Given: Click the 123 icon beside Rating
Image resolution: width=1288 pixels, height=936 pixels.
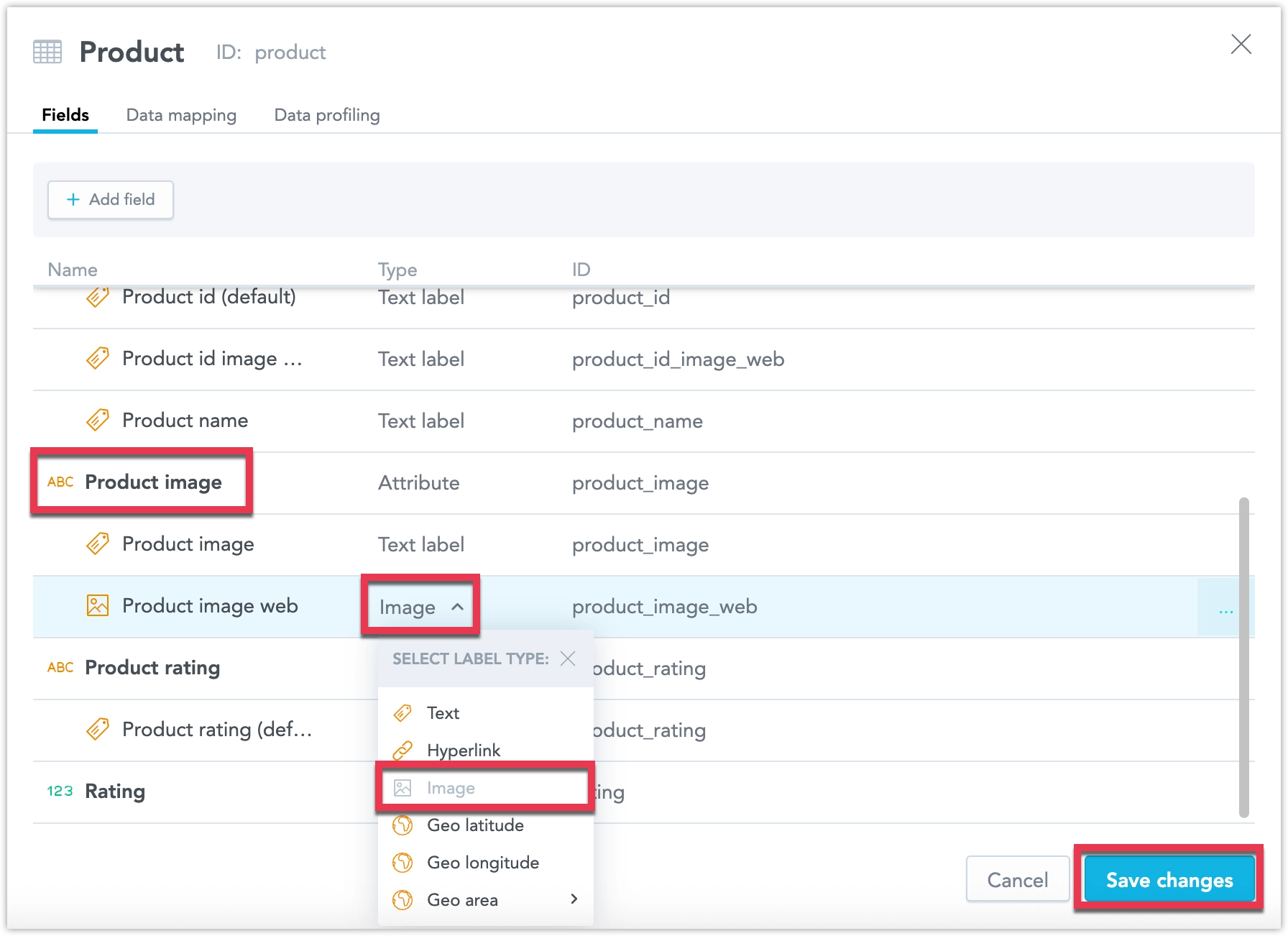Looking at the screenshot, I should point(60,792).
